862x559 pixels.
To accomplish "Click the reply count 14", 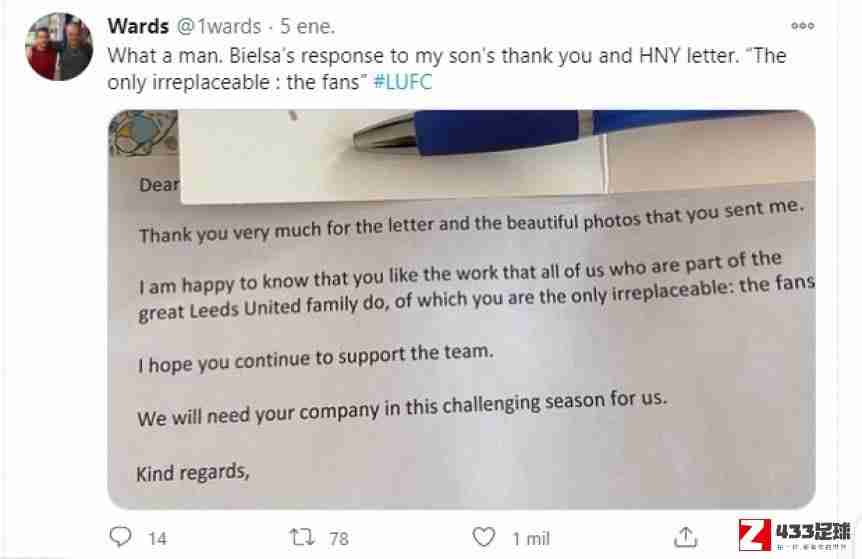I will pos(157,539).
